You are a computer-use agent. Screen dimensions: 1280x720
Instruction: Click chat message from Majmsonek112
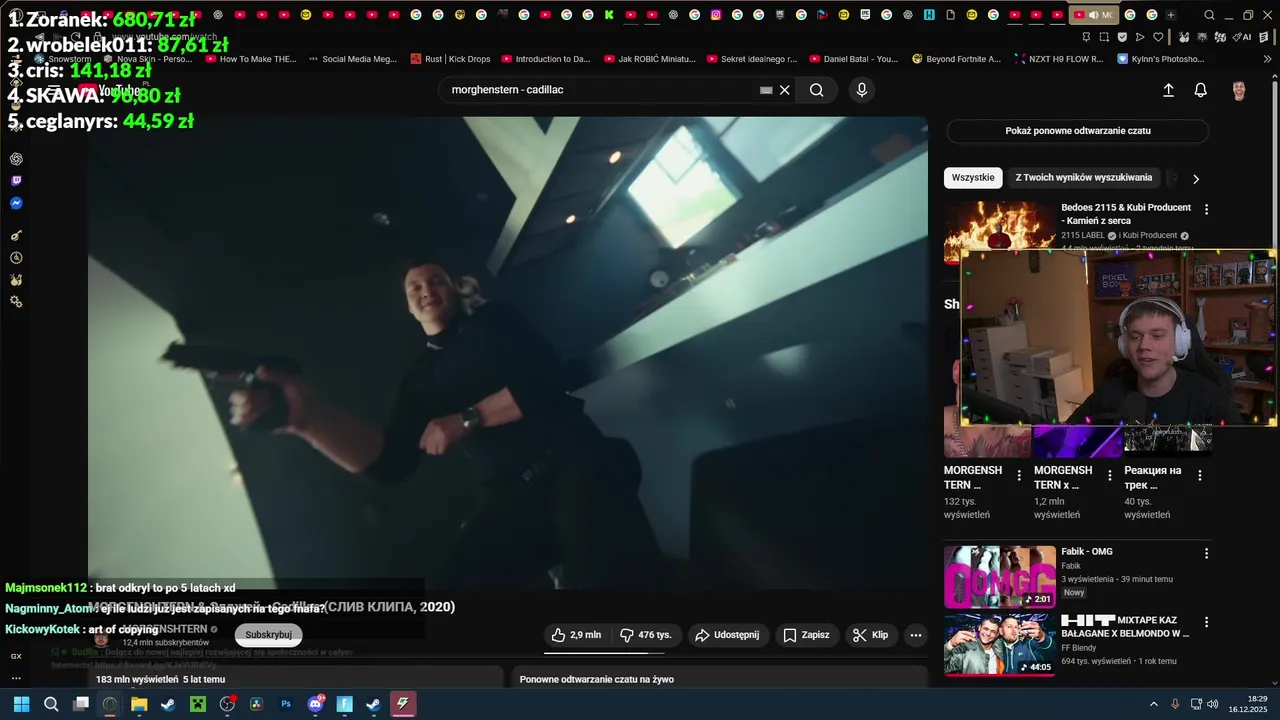[x=120, y=588]
